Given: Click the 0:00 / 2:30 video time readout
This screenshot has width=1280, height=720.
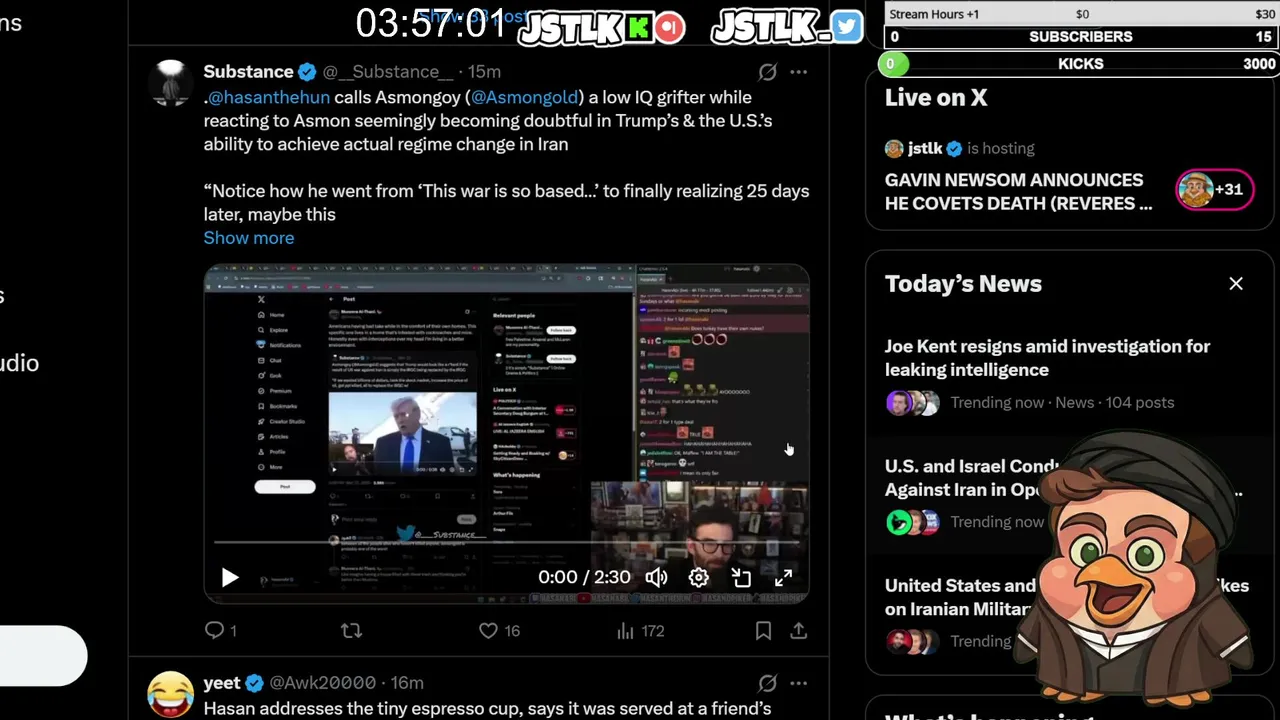Looking at the screenshot, I should click(584, 578).
